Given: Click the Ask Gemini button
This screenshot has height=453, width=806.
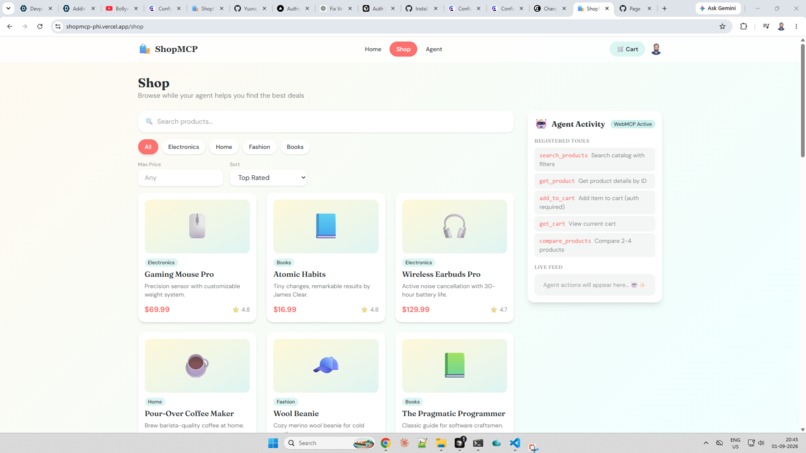Looking at the screenshot, I should 718,8.
